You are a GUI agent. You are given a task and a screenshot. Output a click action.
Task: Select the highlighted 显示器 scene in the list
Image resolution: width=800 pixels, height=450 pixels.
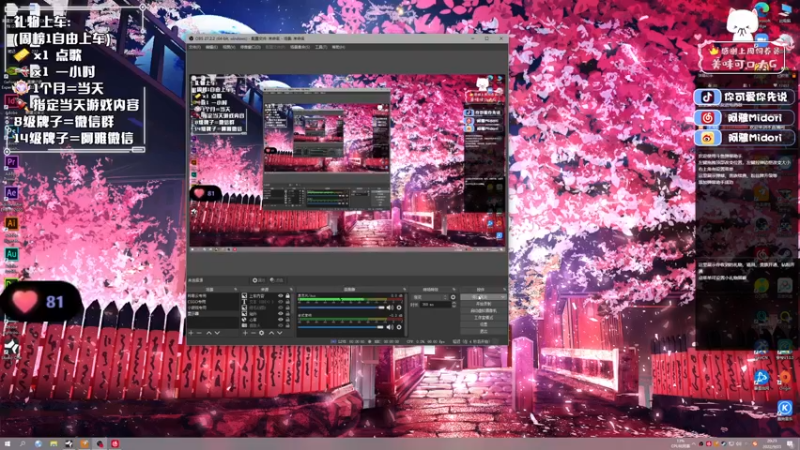(x=213, y=314)
